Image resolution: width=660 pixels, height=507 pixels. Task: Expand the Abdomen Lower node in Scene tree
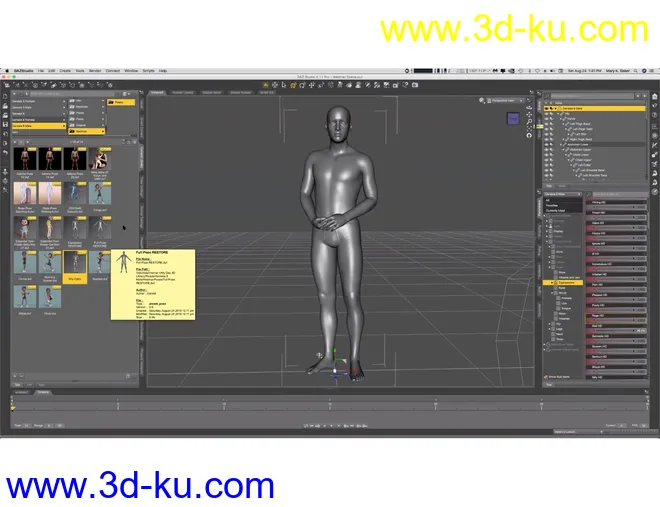pos(562,143)
